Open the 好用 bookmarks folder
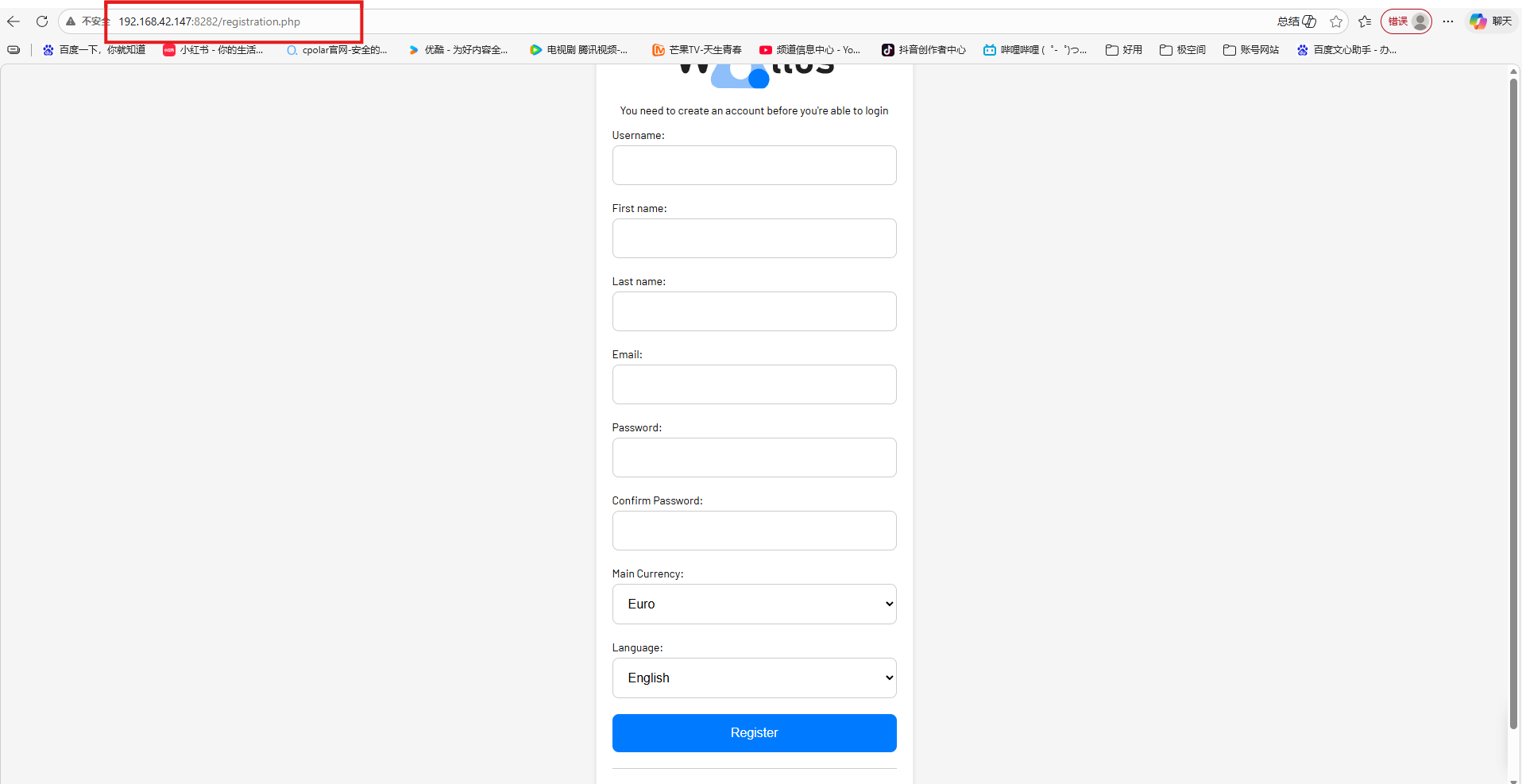 pyautogui.click(x=1123, y=50)
